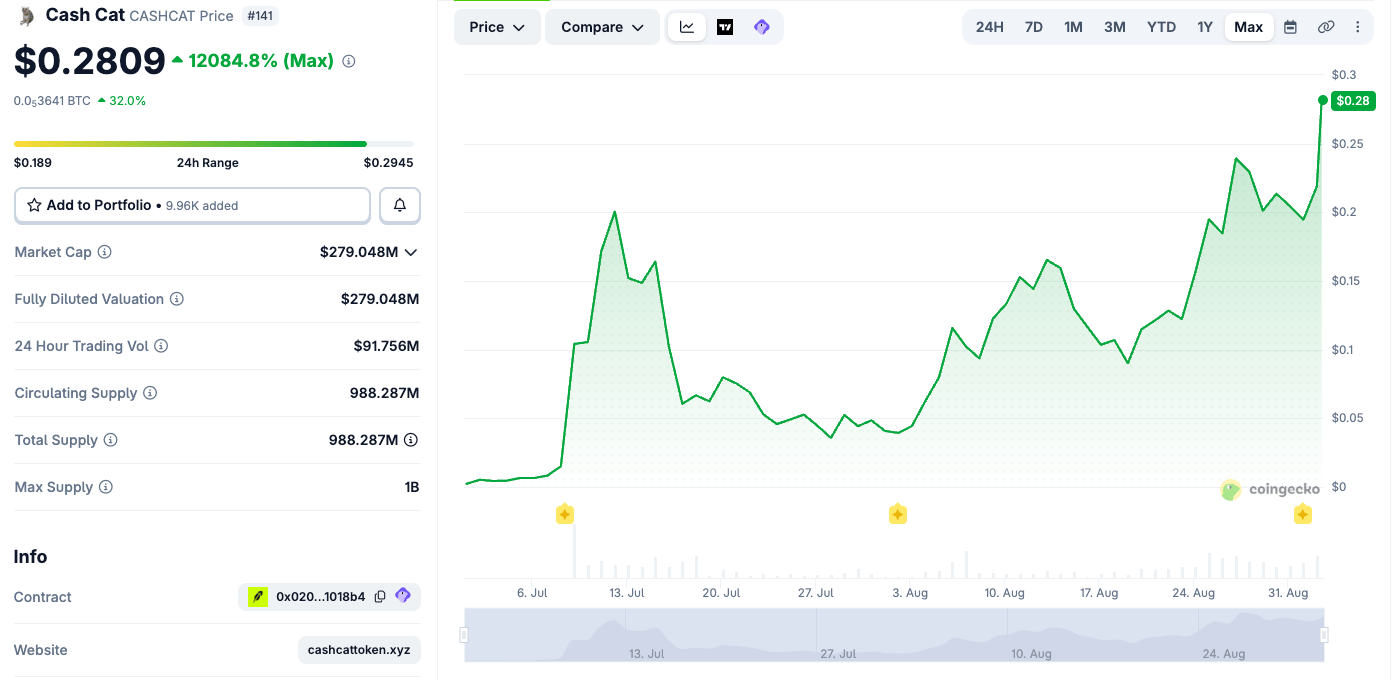Click the 24h Range progress bar
This screenshot has width=1398, height=680.
[x=213, y=144]
